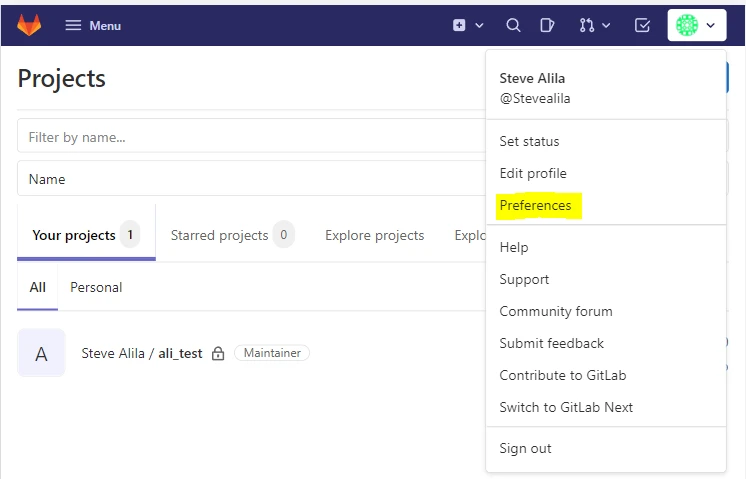Image resolution: width=746 pixels, height=479 pixels.
Task: Click the Filter by name input field
Action: [250, 137]
